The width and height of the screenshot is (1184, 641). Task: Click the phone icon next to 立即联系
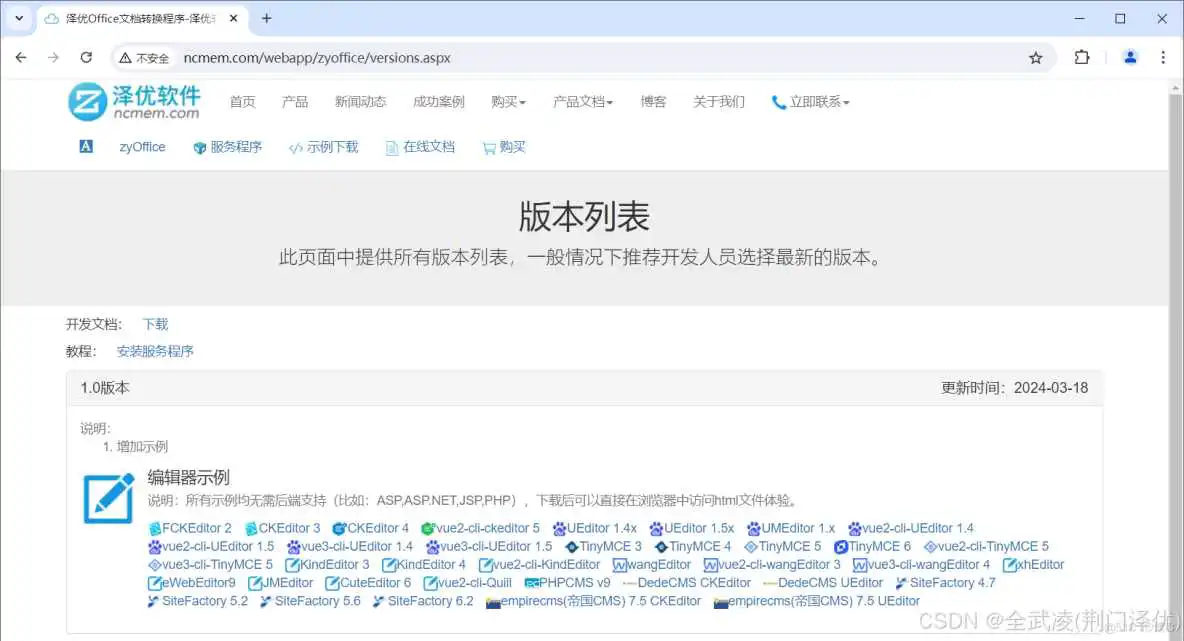tap(777, 101)
